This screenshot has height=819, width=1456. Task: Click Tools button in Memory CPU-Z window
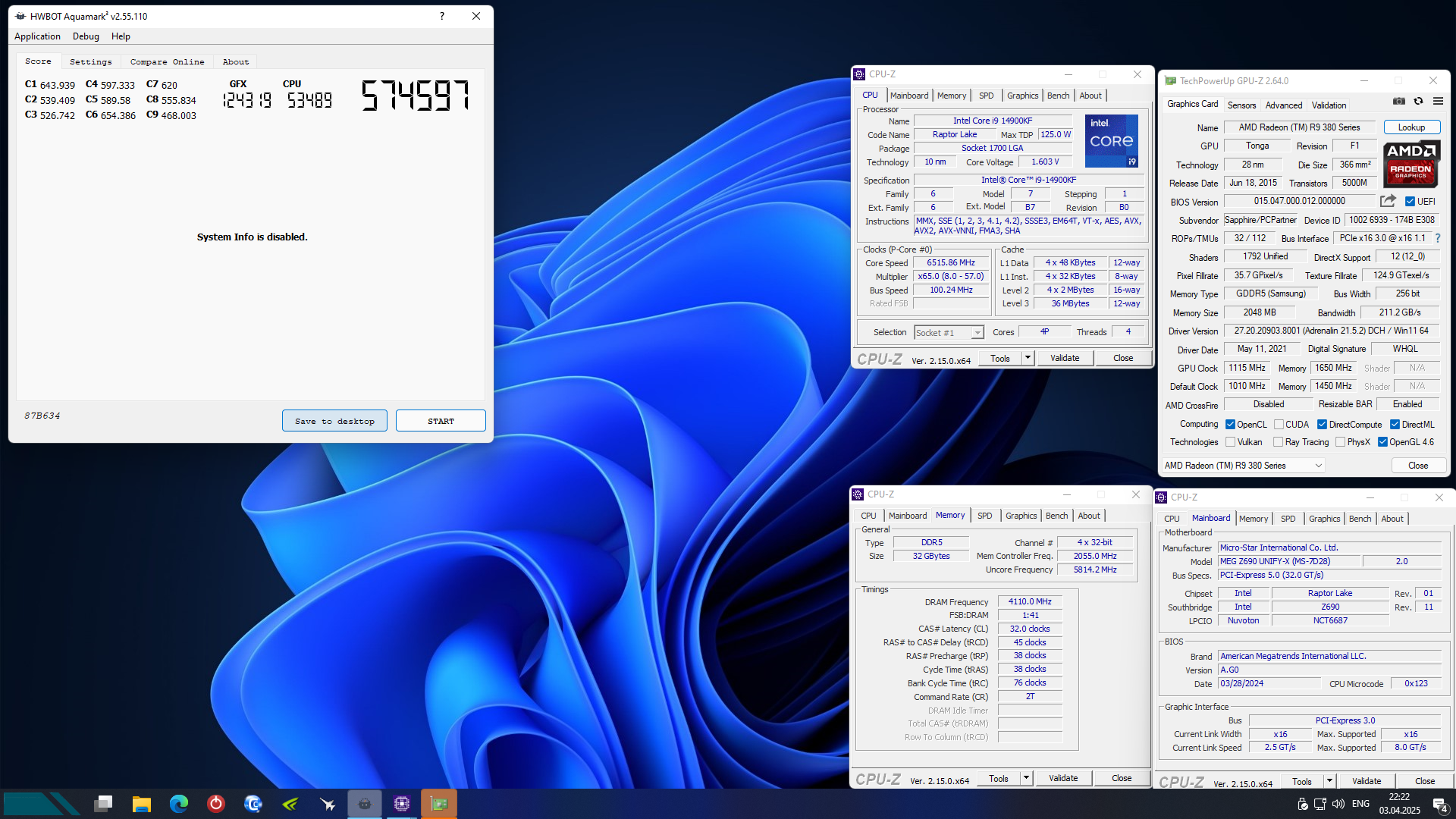[x=999, y=778]
